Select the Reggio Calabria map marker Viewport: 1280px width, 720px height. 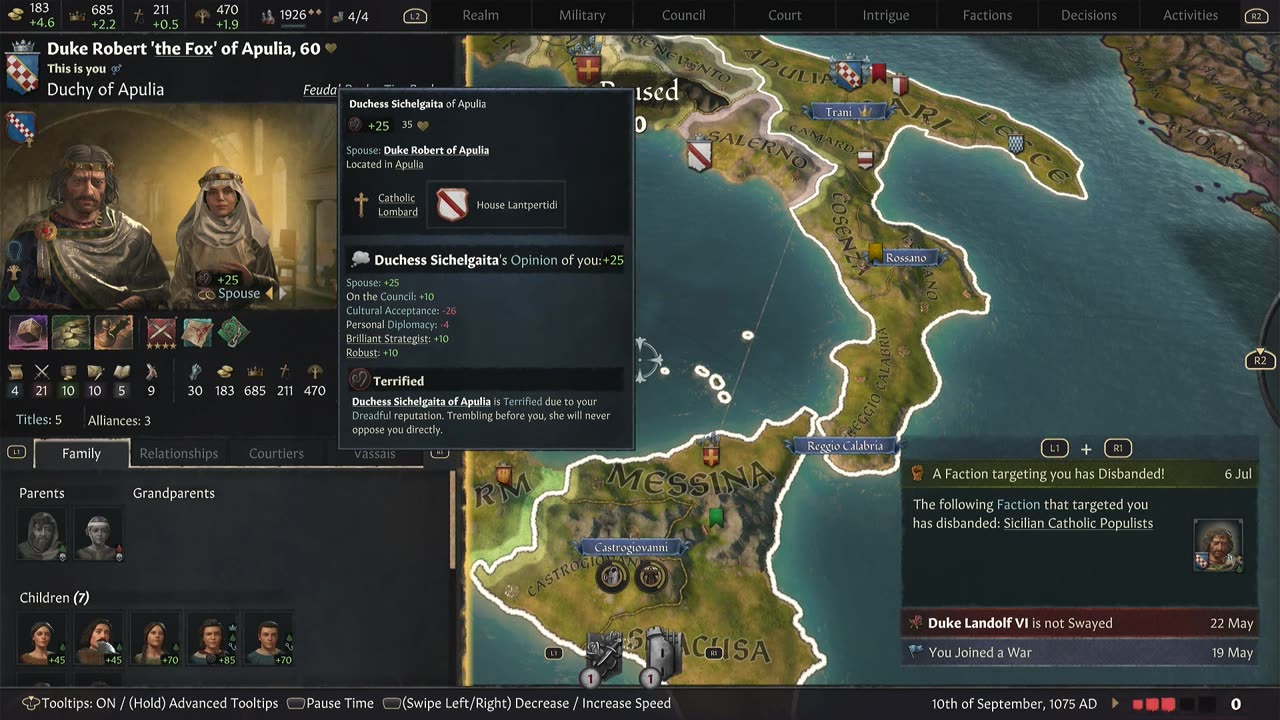click(x=845, y=446)
